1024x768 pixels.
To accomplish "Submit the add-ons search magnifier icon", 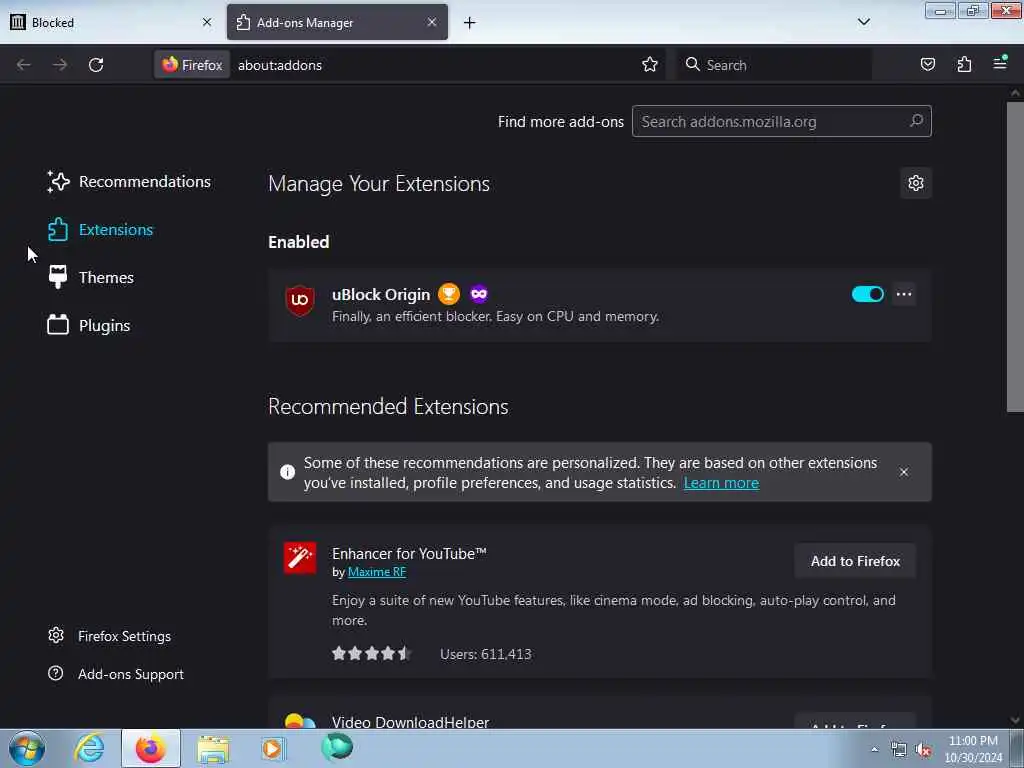I will click(916, 121).
